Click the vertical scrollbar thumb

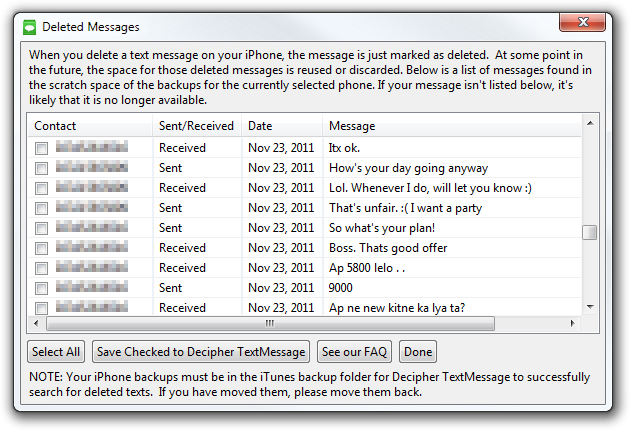(x=590, y=232)
